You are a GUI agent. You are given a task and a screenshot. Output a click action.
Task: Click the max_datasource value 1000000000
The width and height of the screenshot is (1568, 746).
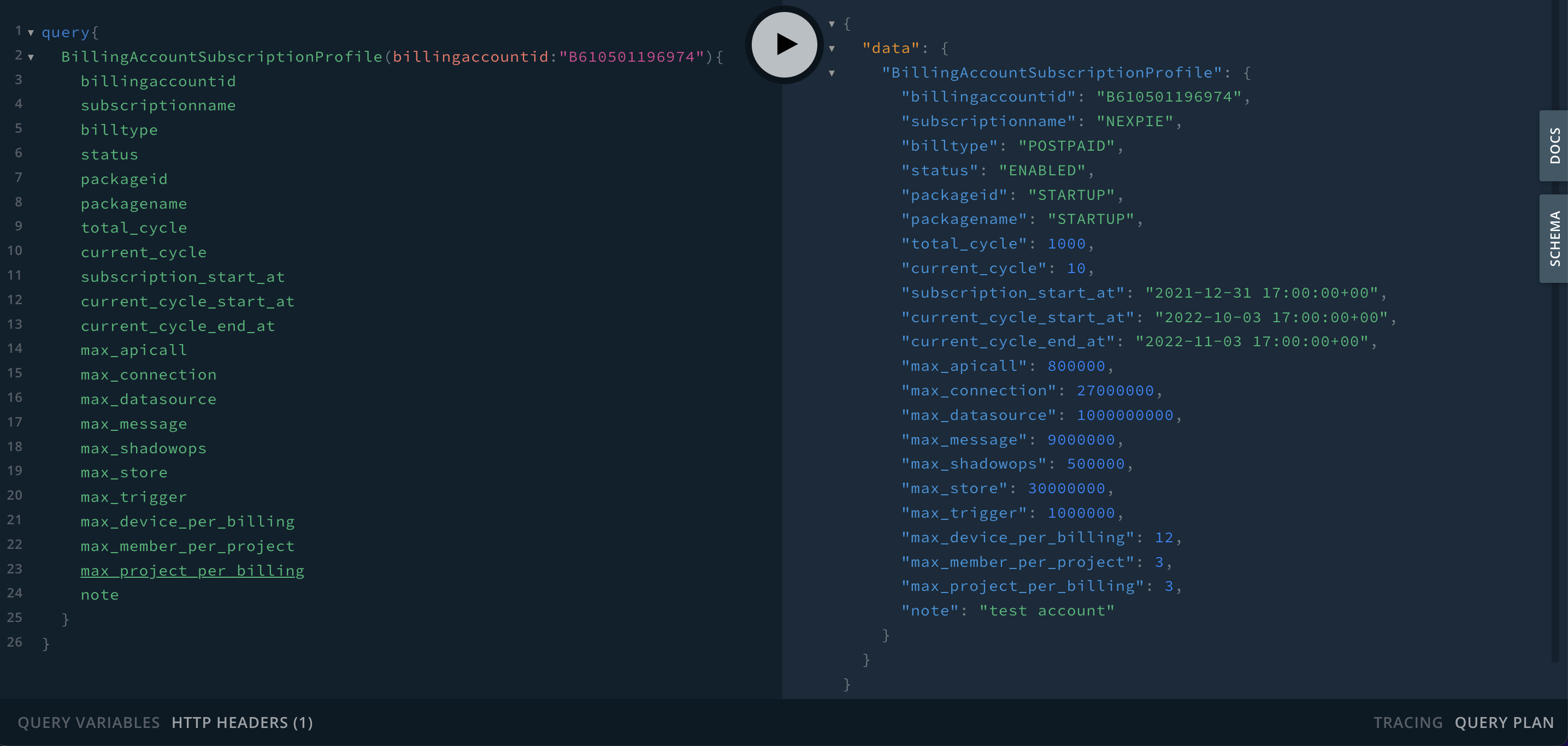pyautogui.click(x=1125, y=415)
